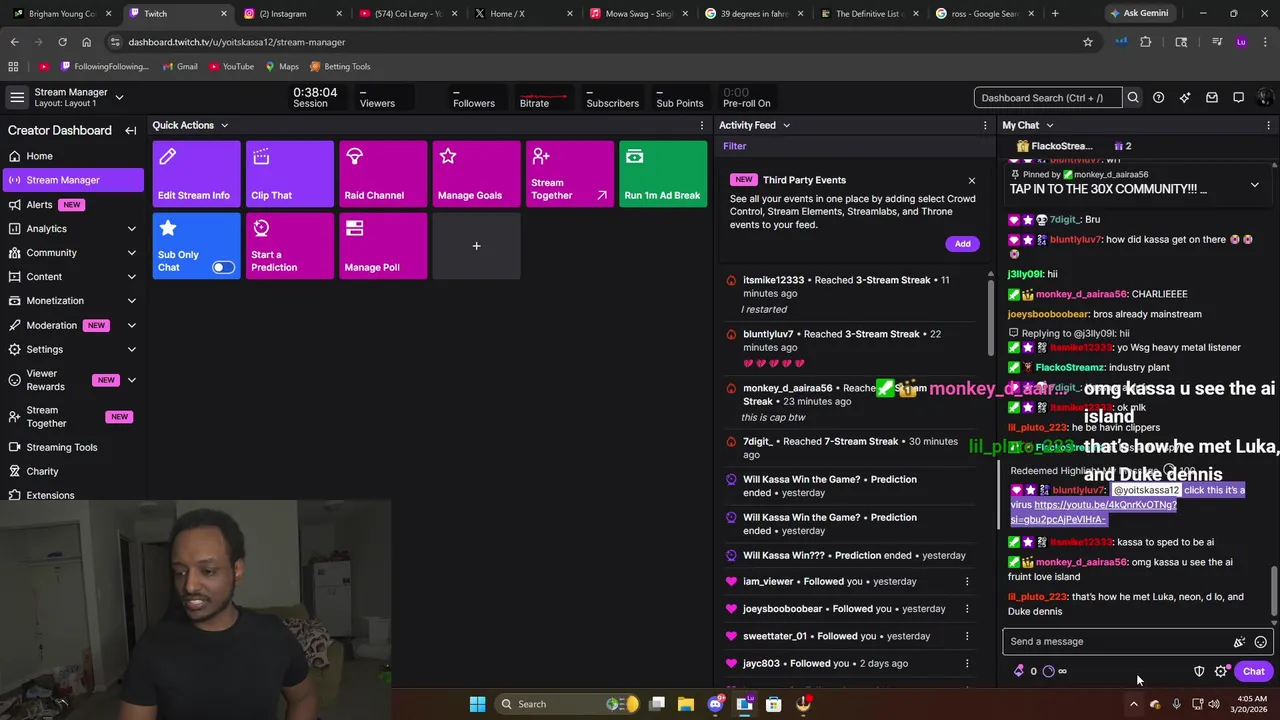Open Settings section in the sidebar
1280x720 pixels.
click(72, 349)
